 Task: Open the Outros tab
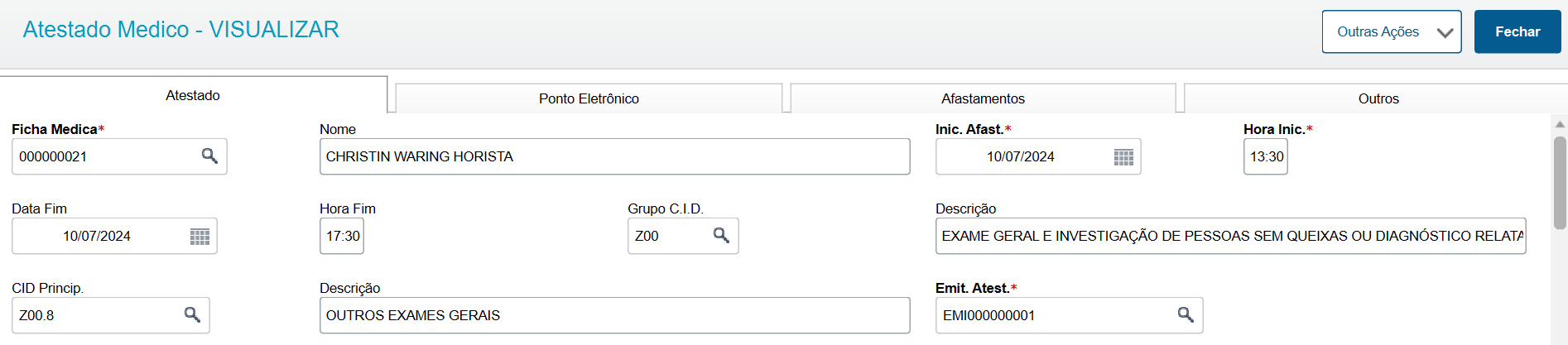point(1378,98)
